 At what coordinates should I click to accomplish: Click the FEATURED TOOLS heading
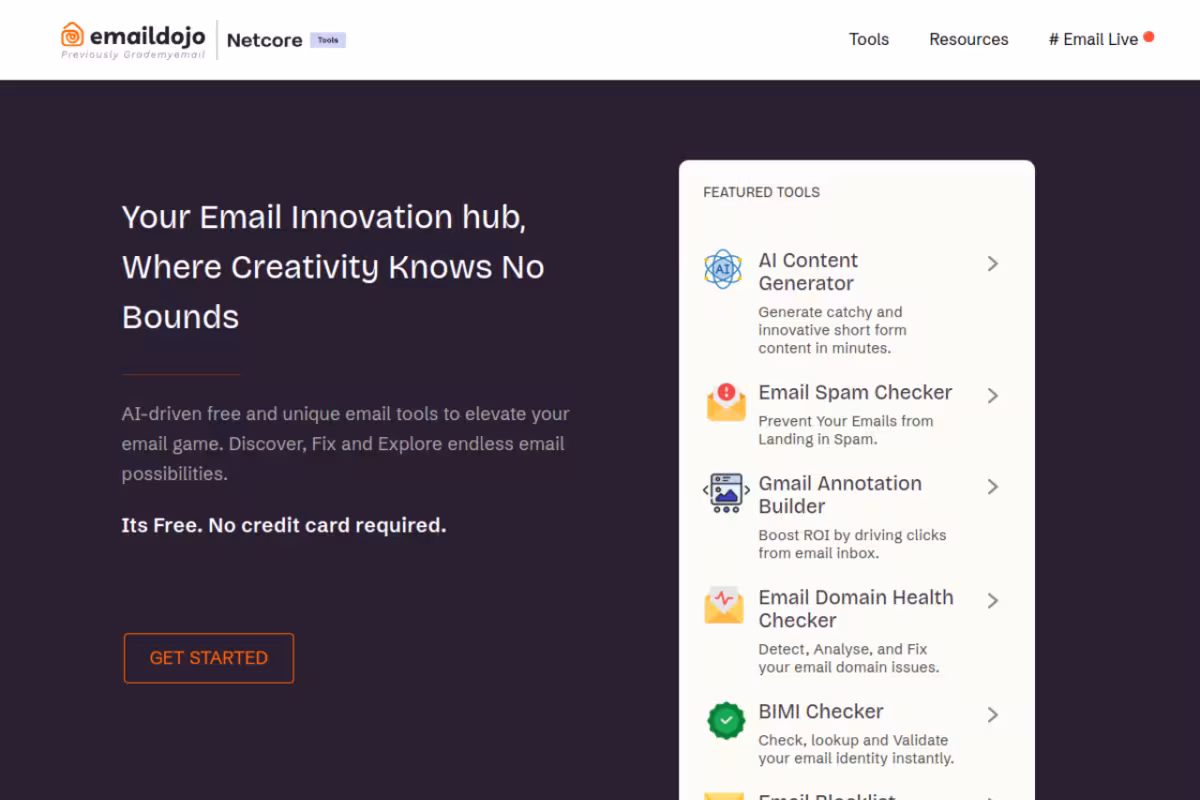pyautogui.click(x=761, y=192)
